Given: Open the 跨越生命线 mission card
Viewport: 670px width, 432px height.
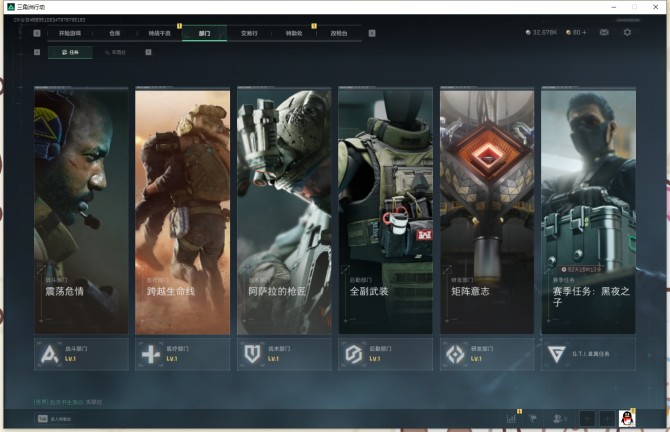Looking at the screenshot, I should coord(182,210).
